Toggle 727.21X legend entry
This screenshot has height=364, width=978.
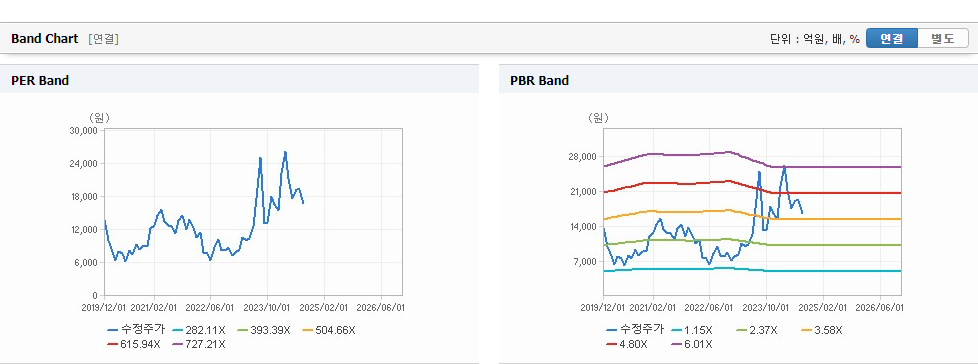pyautogui.click(x=198, y=344)
